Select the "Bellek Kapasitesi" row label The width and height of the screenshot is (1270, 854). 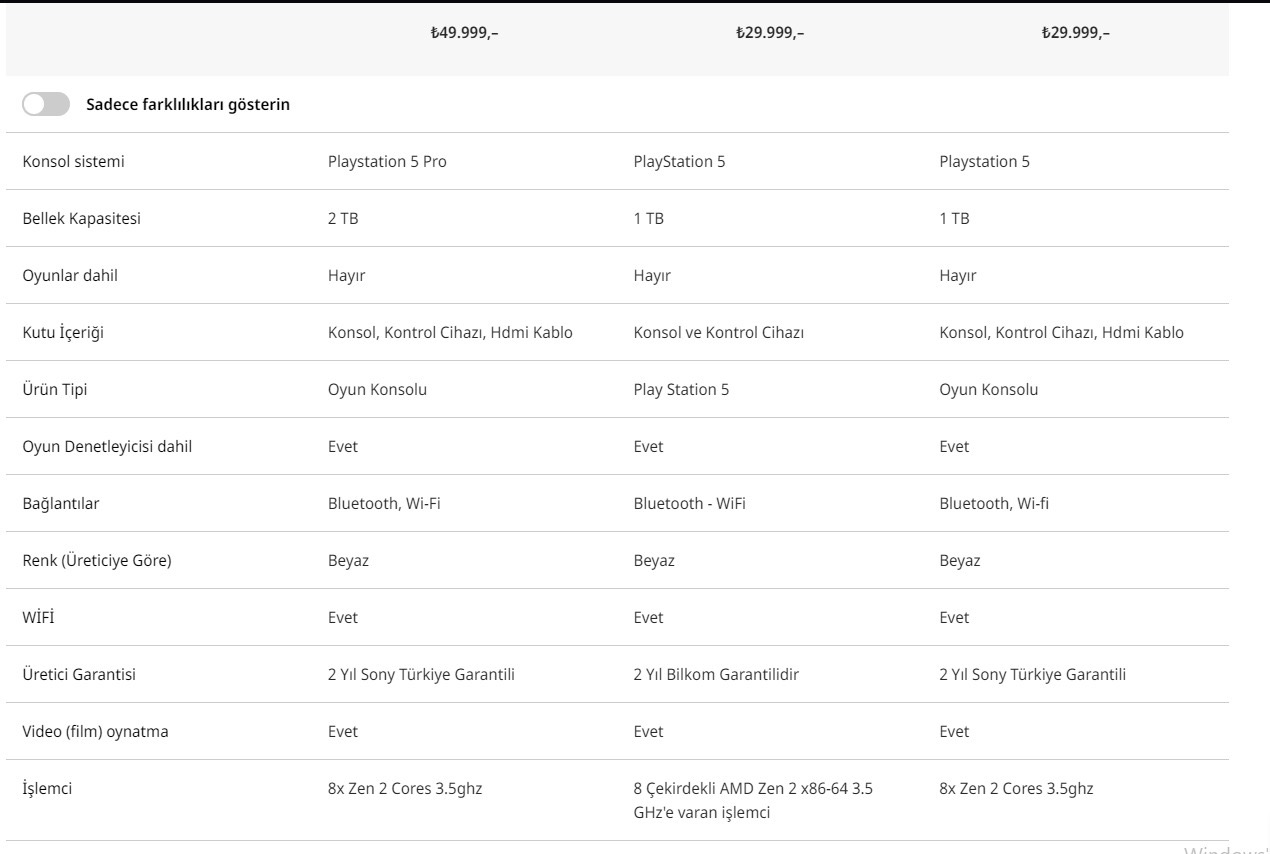tap(81, 219)
